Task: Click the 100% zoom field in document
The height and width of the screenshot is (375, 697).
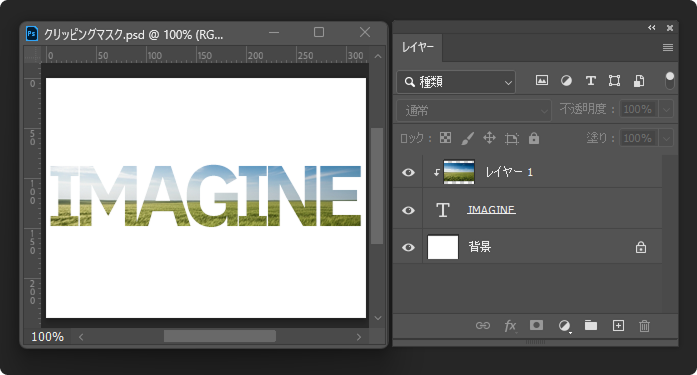Action: point(48,337)
